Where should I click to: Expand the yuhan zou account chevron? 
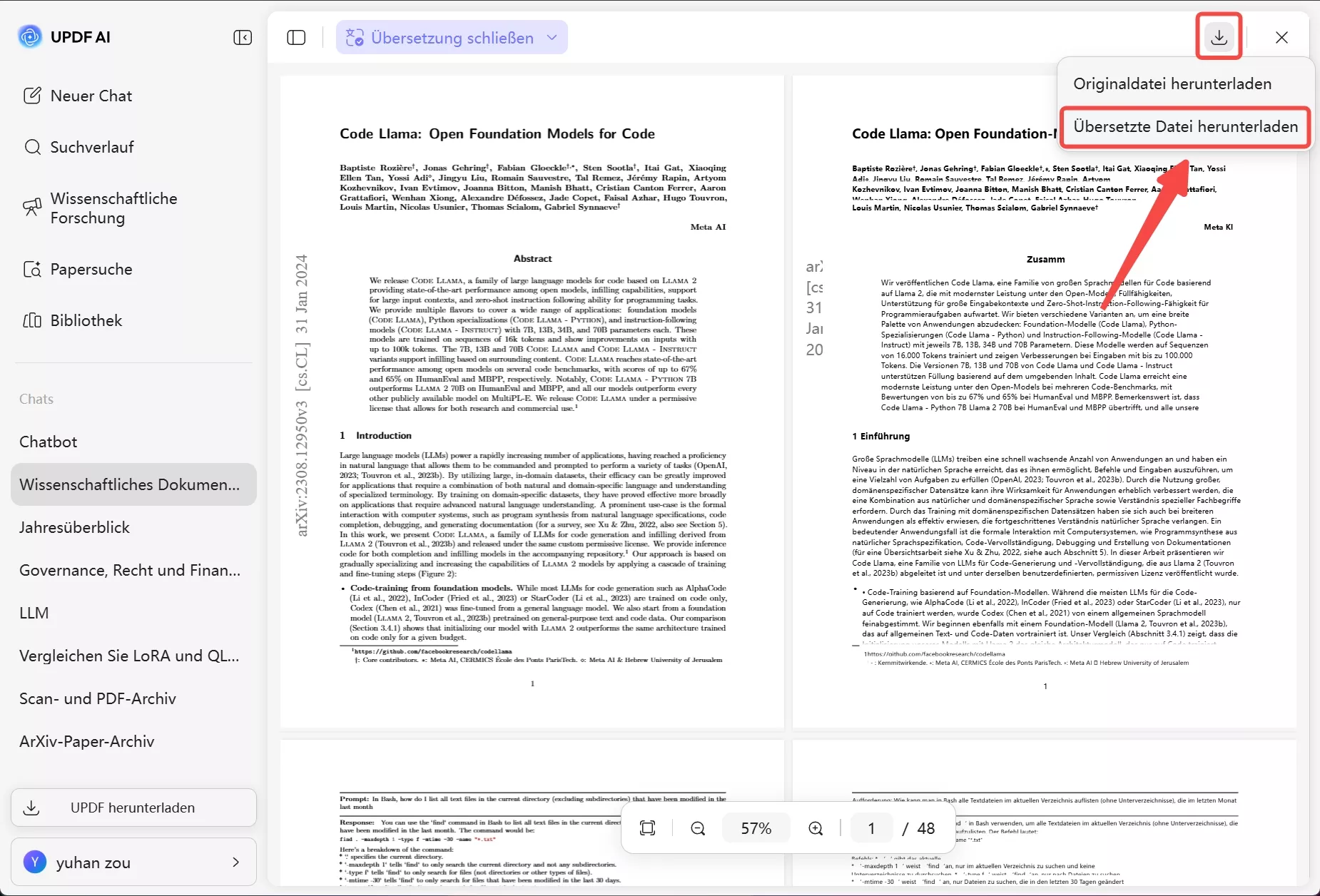coord(235,862)
